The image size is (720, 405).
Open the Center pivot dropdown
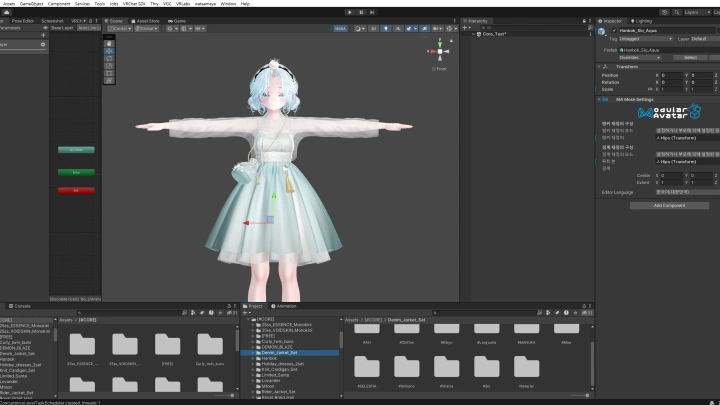[x=120, y=28]
